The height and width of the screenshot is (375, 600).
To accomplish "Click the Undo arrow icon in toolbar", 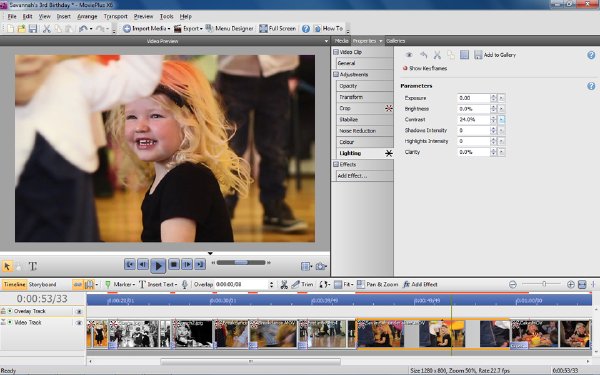I will pos(83,29).
